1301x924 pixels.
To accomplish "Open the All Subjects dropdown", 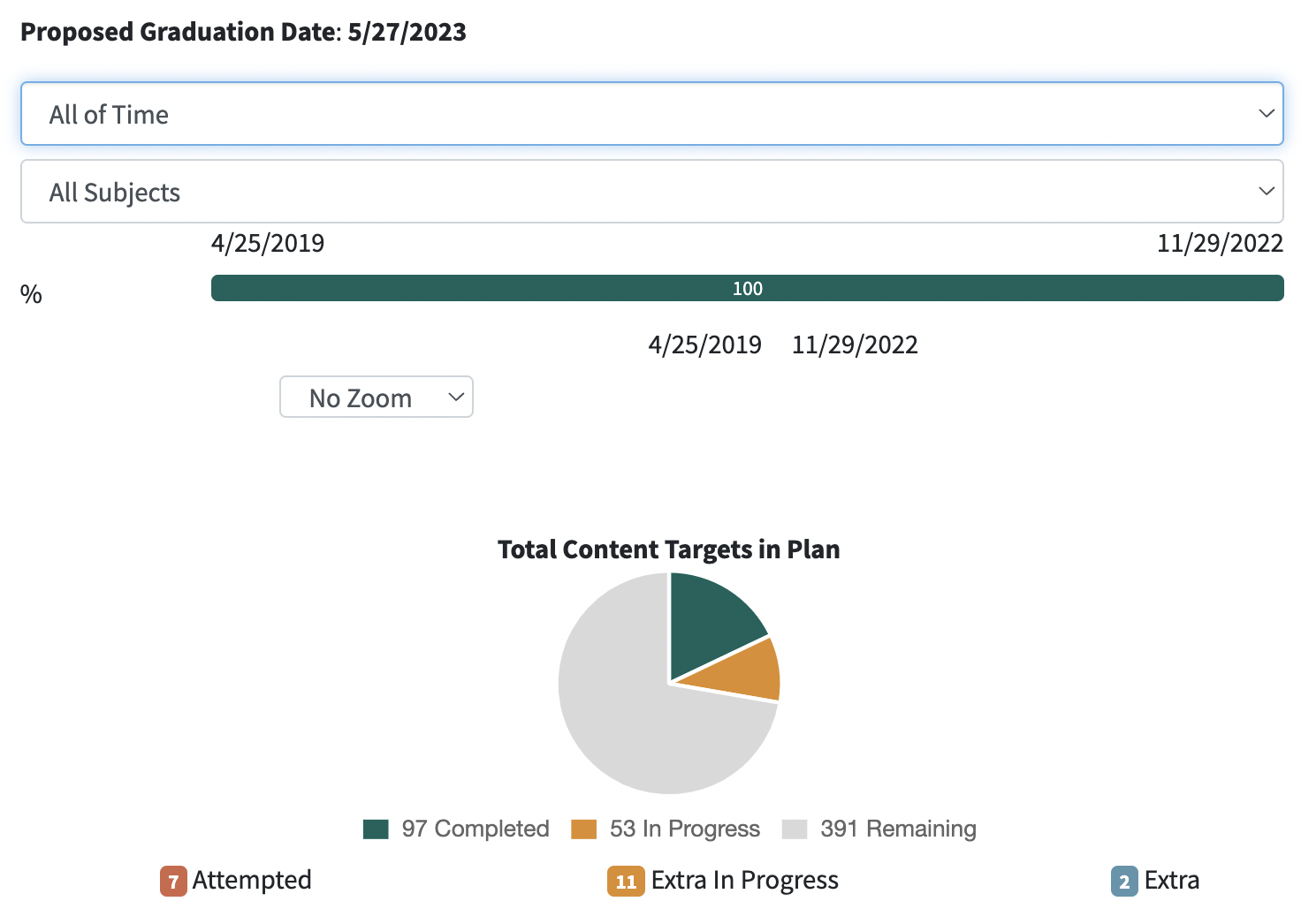I will coord(651,192).
